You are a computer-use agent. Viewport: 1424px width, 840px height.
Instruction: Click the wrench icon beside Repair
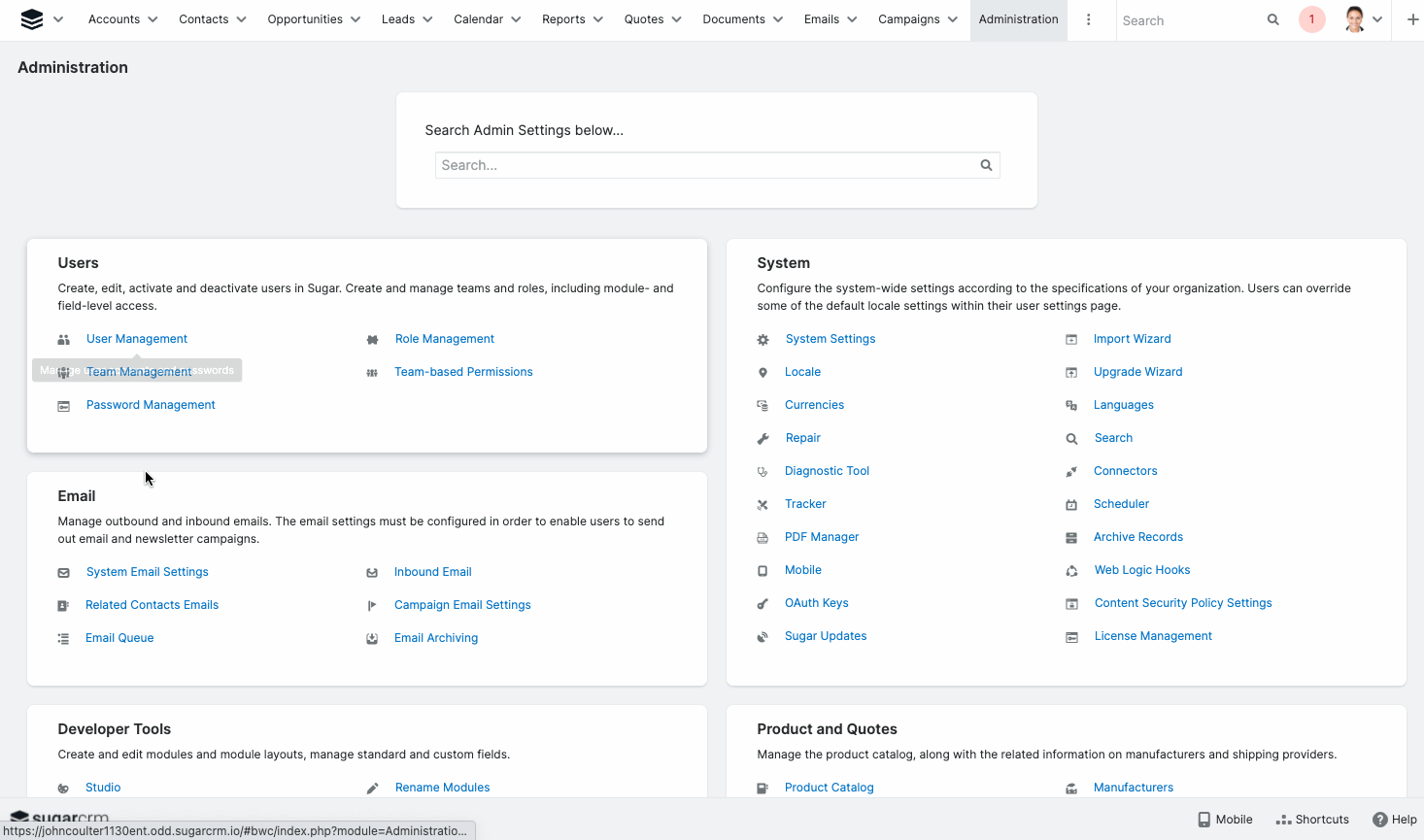click(x=763, y=439)
